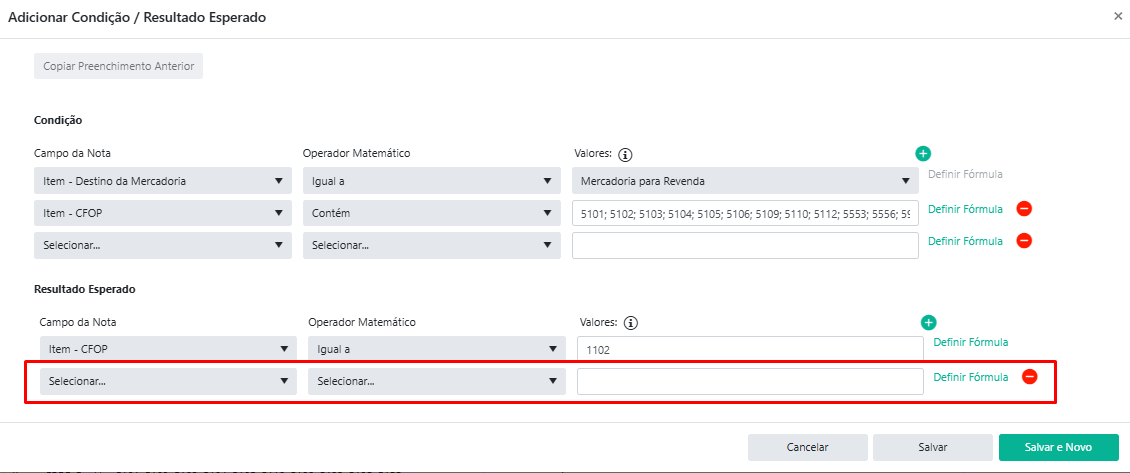Remove the empty Condição row
This screenshot has width=1130, height=473.
tap(1024, 241)
